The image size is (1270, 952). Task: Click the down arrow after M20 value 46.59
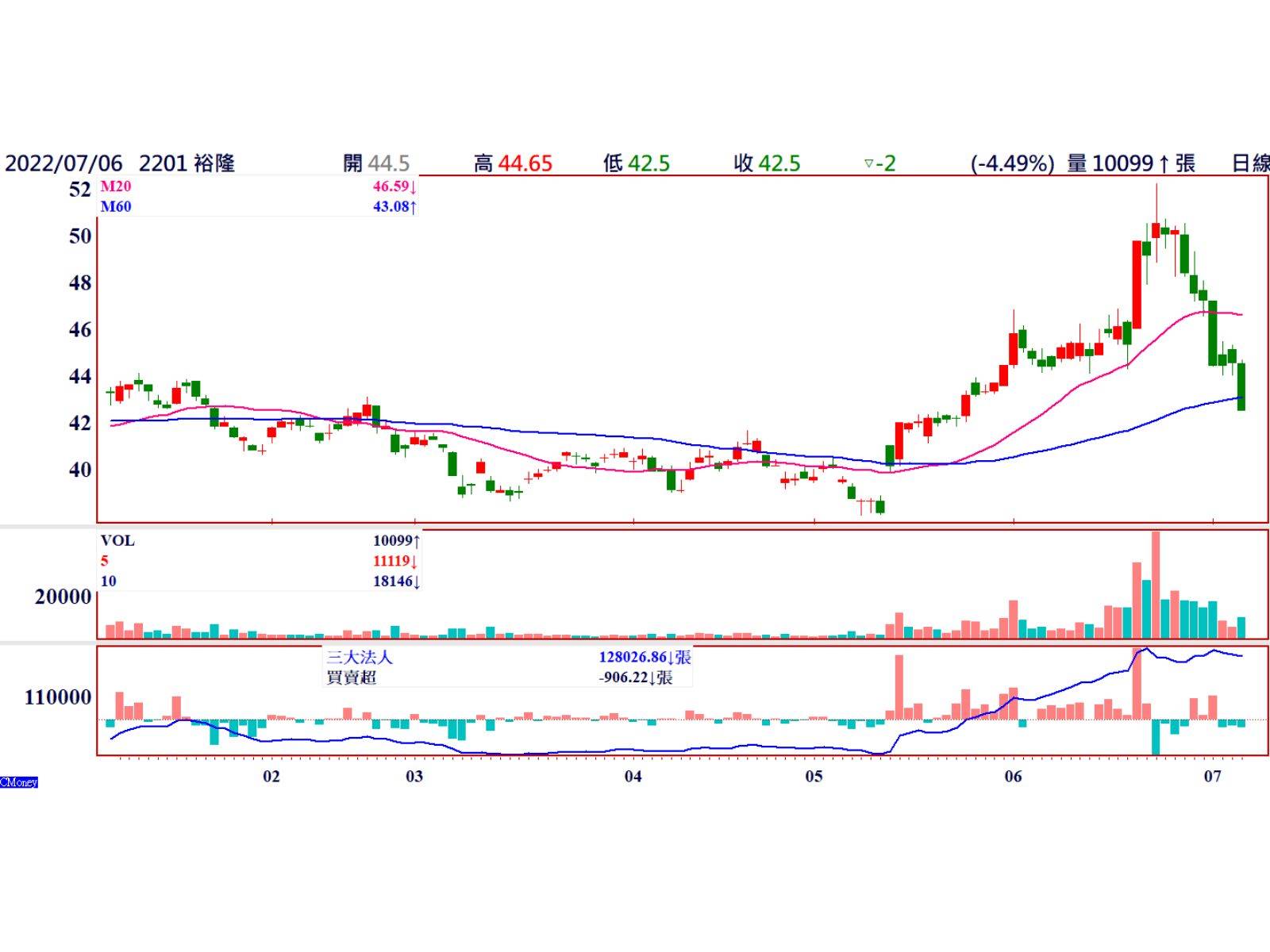coord(414,187)
